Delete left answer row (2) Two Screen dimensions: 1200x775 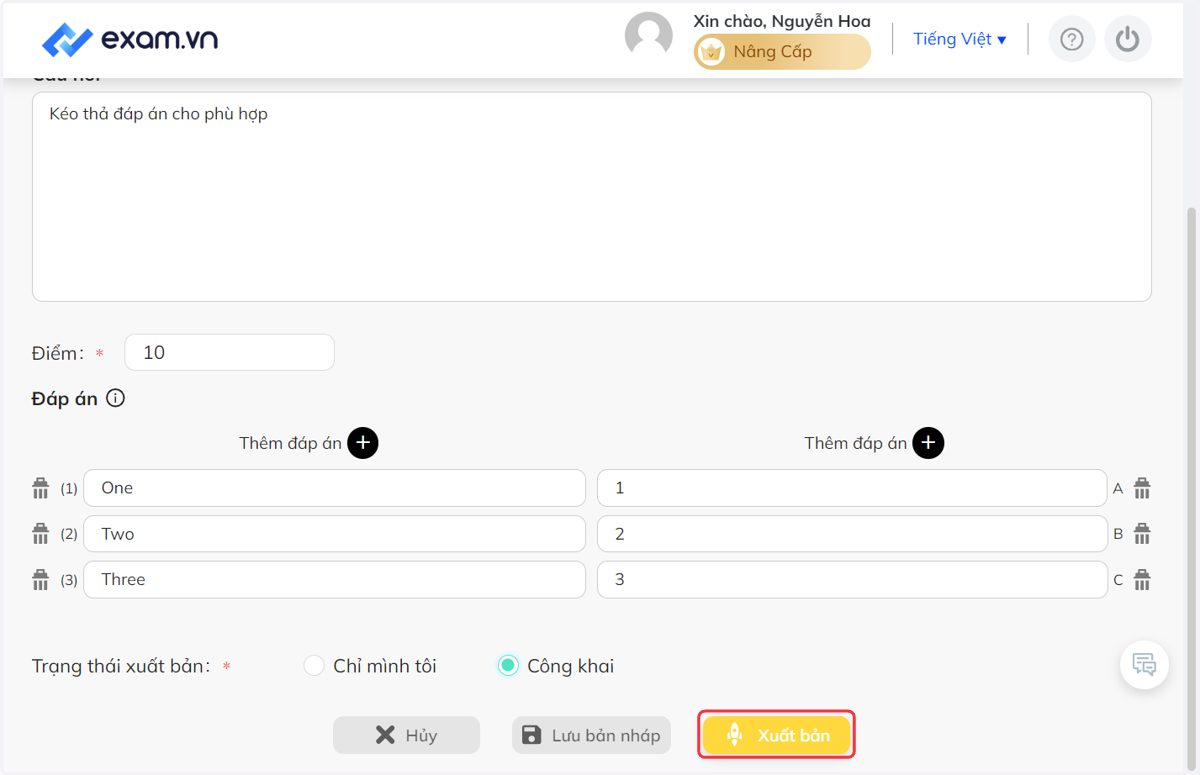point(40,534)
